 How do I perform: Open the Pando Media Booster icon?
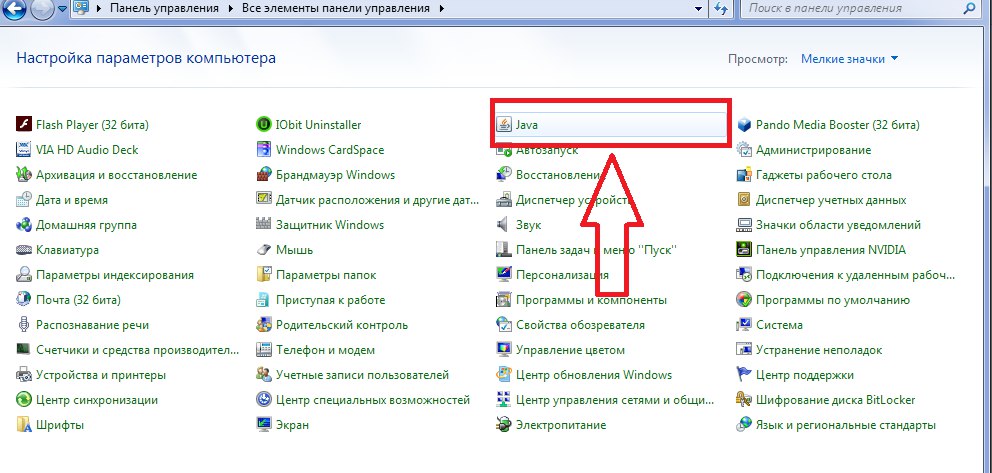744,125
